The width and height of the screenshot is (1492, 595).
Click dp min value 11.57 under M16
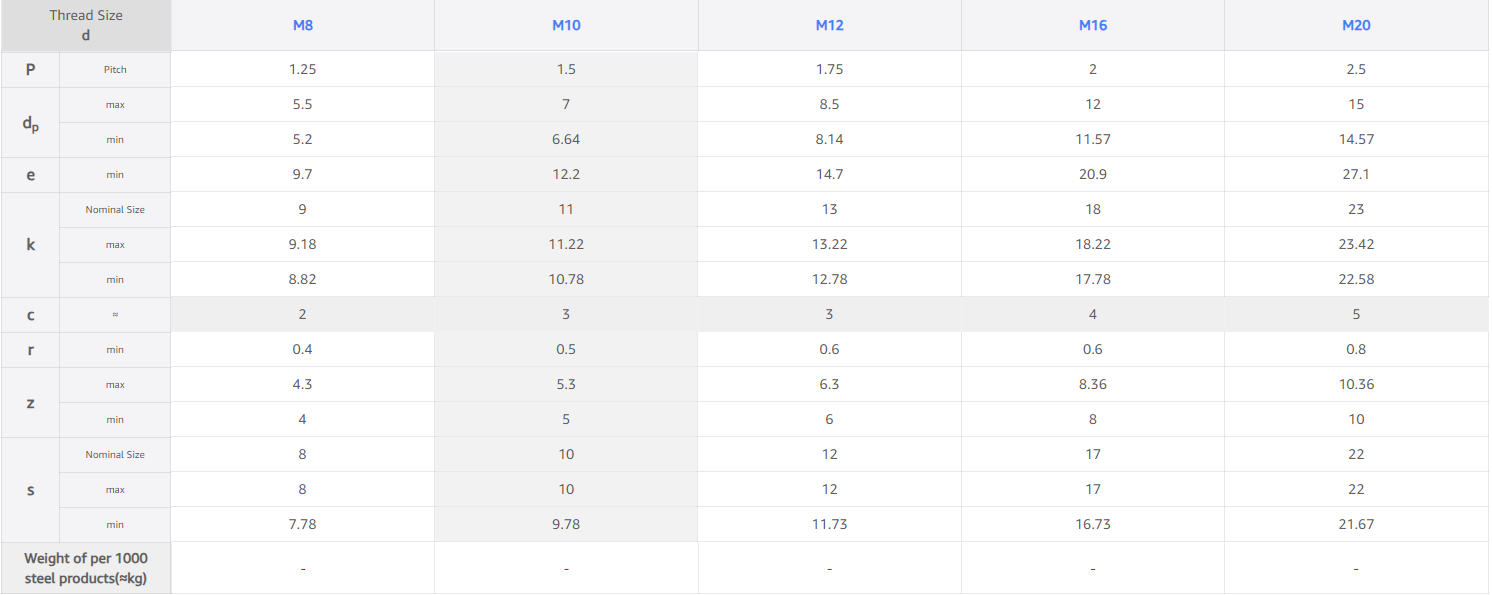coord(1093,139)
